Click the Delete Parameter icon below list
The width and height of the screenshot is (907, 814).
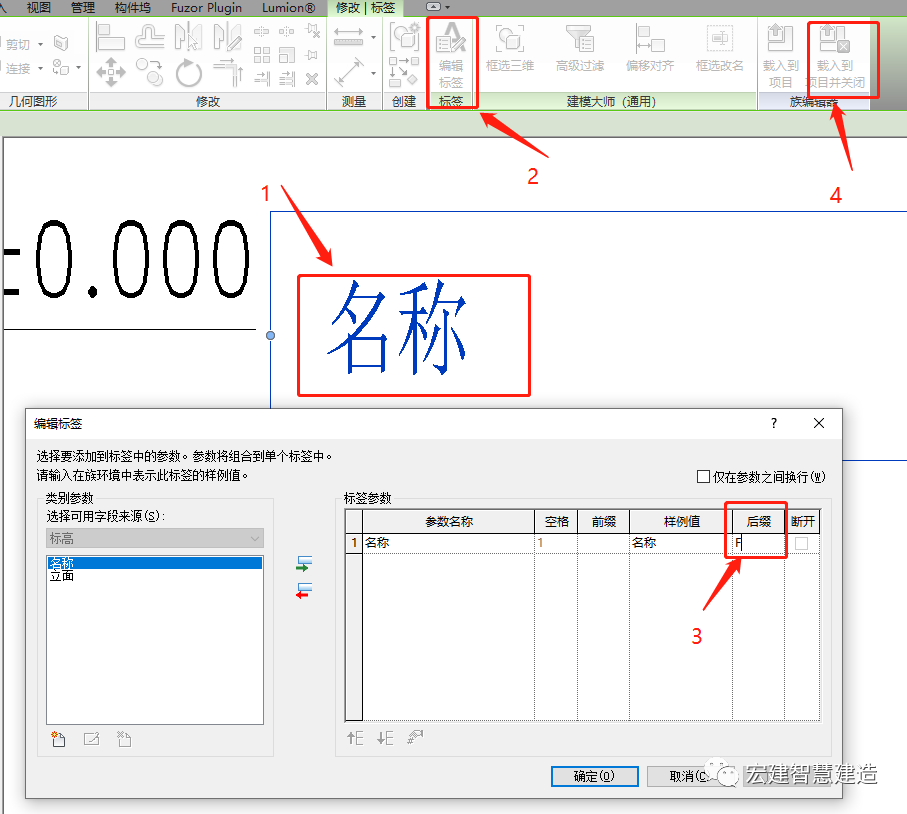click(x=124, y=739)
